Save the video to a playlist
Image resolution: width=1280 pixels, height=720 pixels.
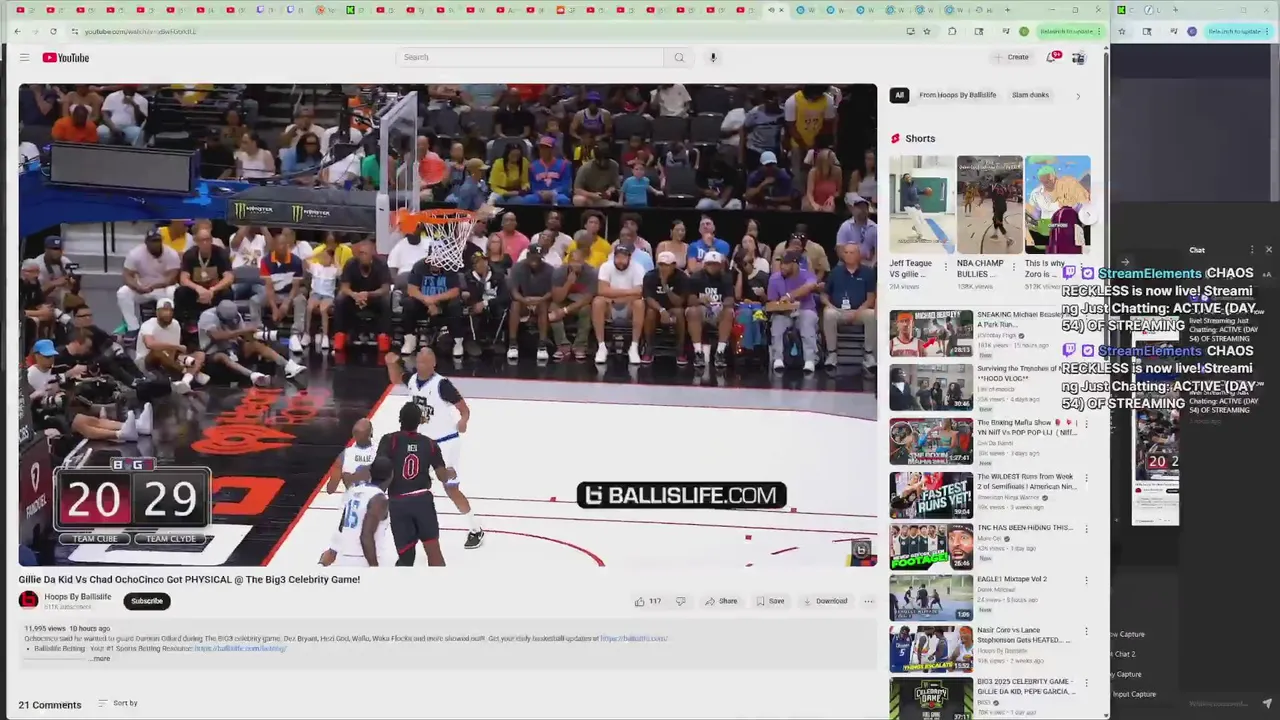770,601
